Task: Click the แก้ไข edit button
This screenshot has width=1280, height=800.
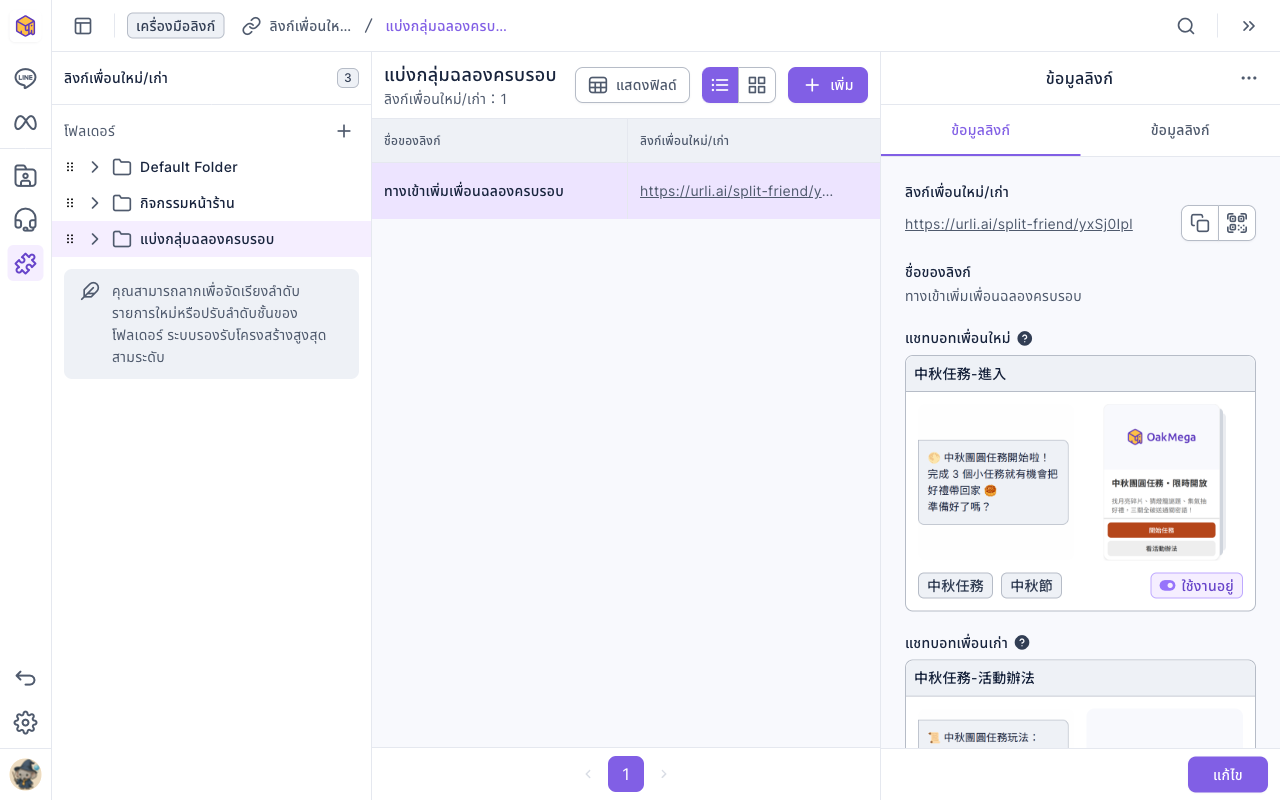Action: [1228, 775]
